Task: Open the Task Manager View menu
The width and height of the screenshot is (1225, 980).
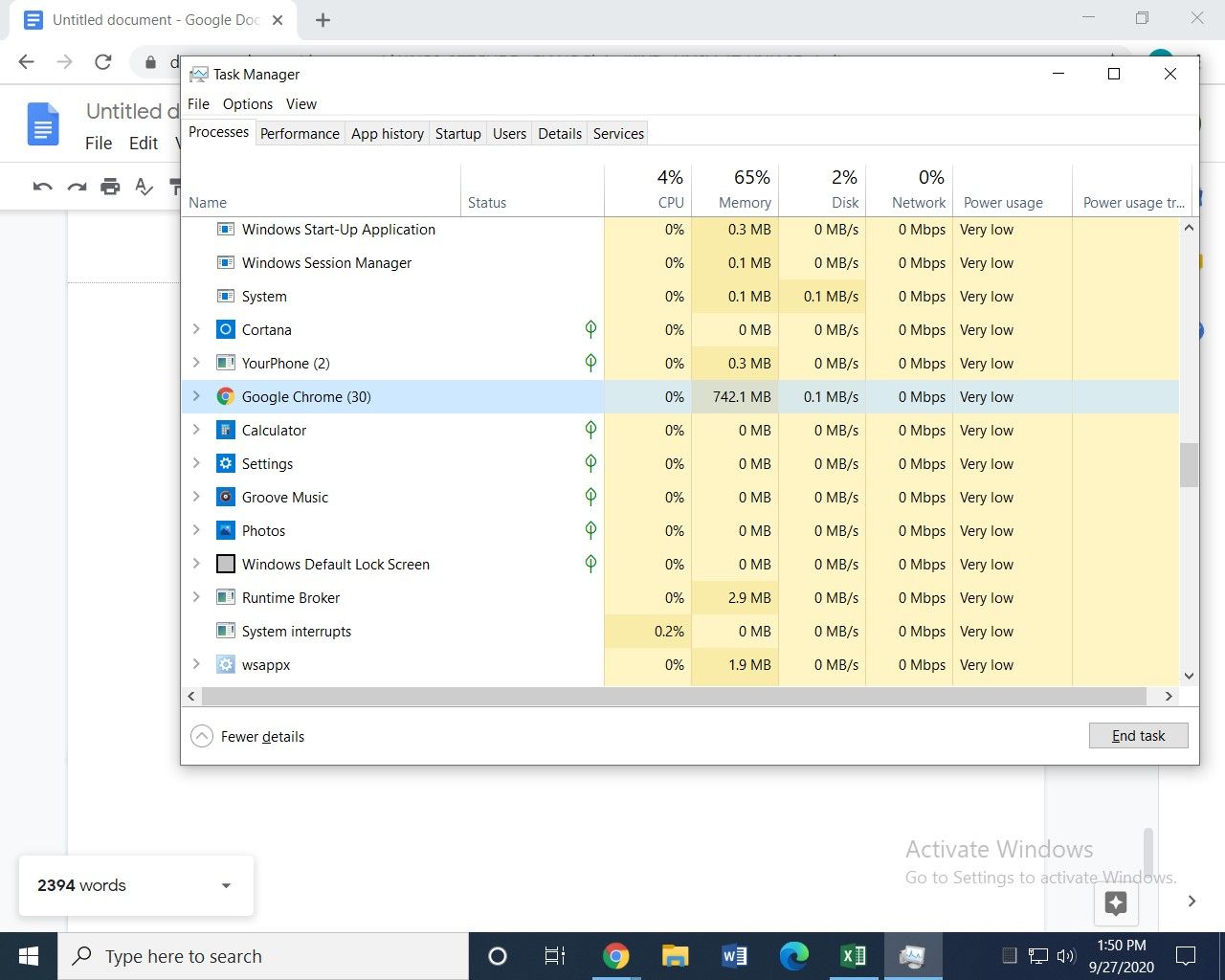Action: [301, 103]
